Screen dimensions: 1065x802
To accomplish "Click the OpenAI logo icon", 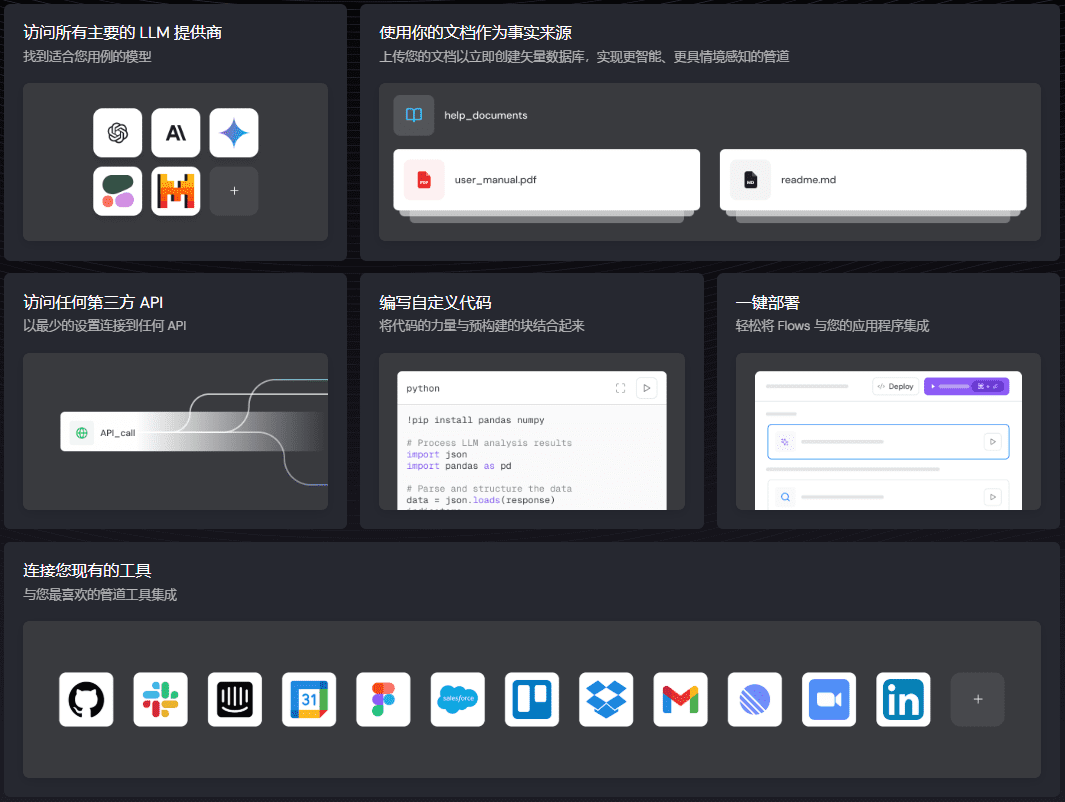I will pos(118,132).
